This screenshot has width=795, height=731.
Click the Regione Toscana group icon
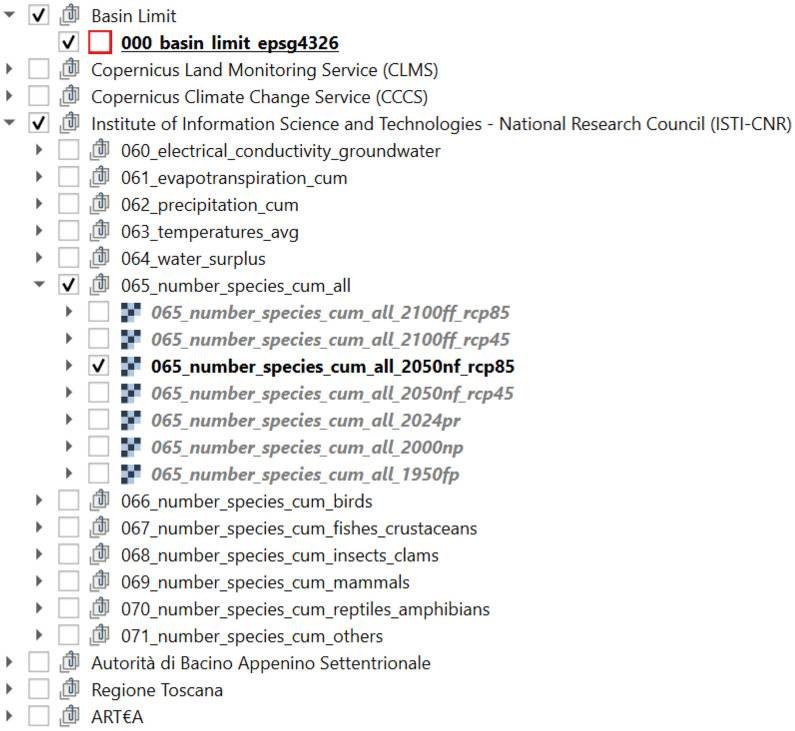click(69, 689)
